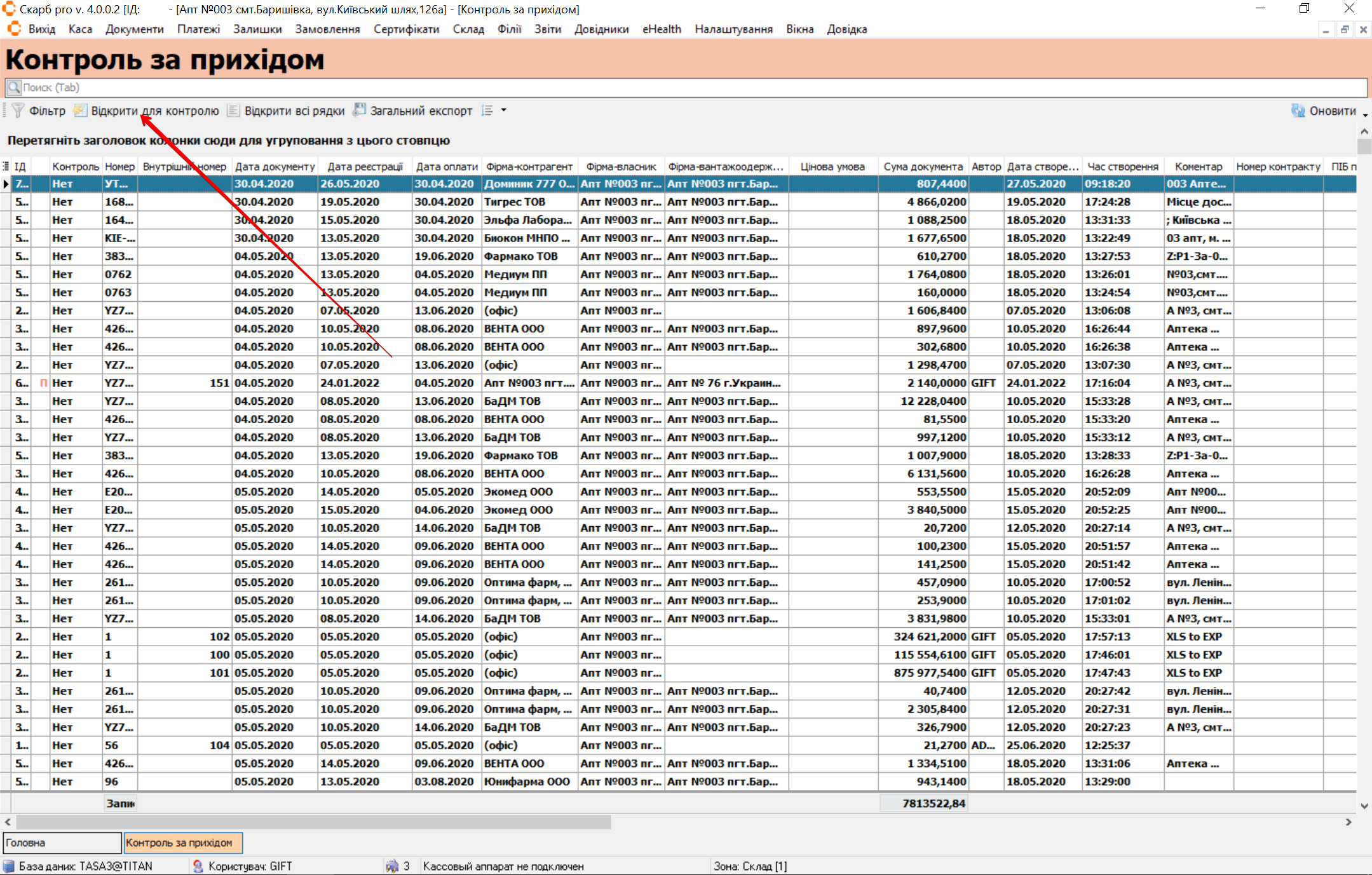Screen dimensions: 1372x875
Task: Click the Відкрити для контролю icon
Action: tap(80, 111)
